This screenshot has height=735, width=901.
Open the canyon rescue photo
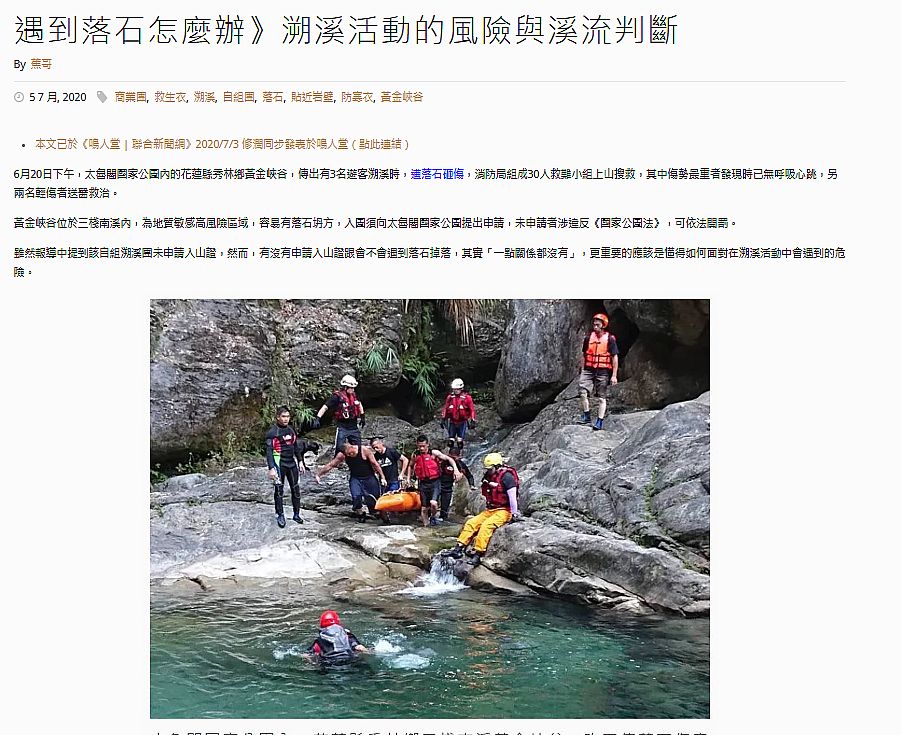[430, 509]
